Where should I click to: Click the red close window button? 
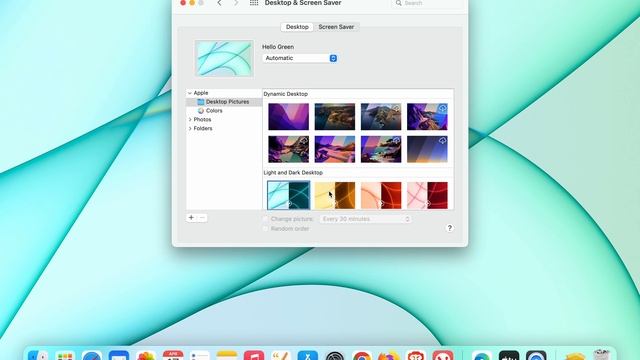click(183, 2)
